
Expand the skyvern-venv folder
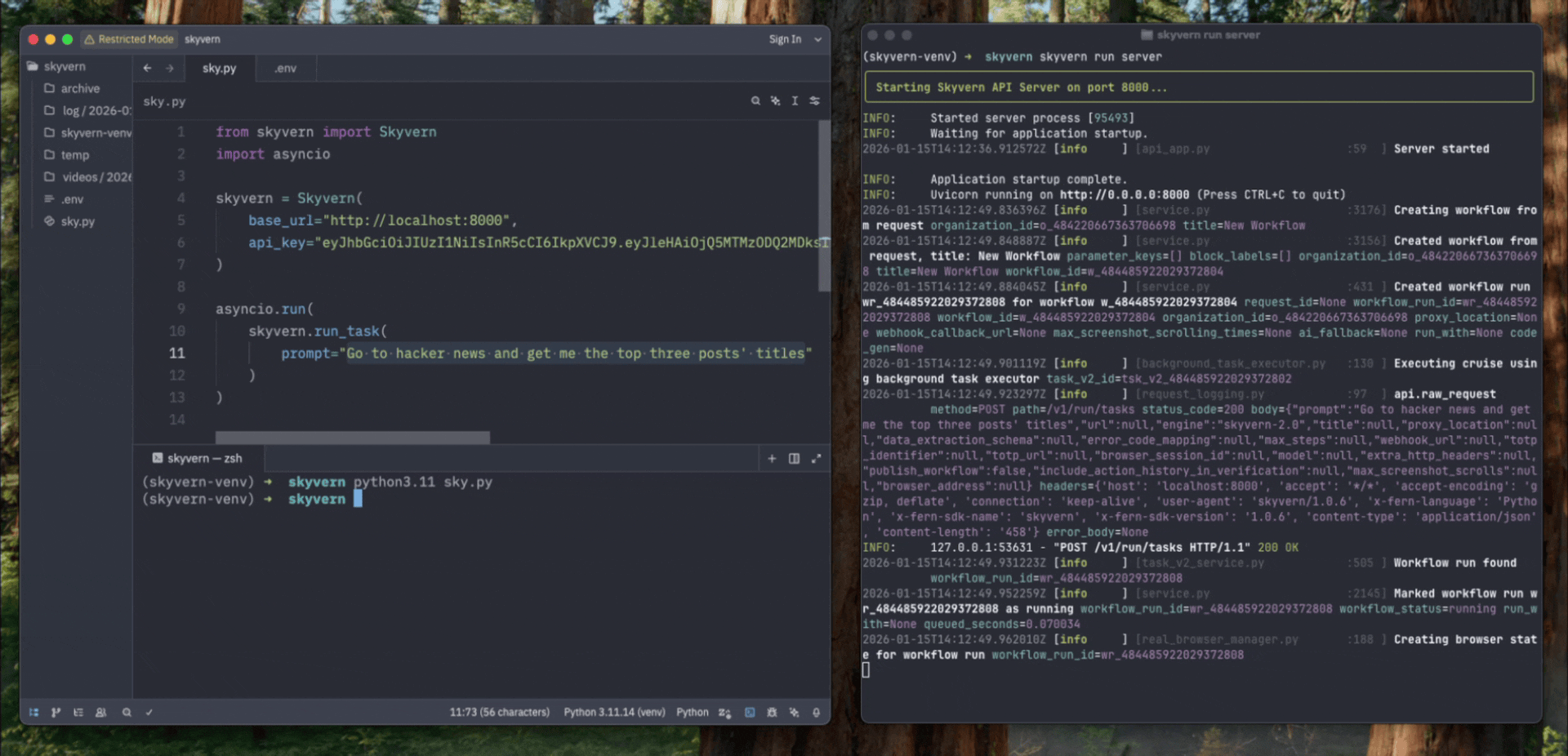(95, 132)
